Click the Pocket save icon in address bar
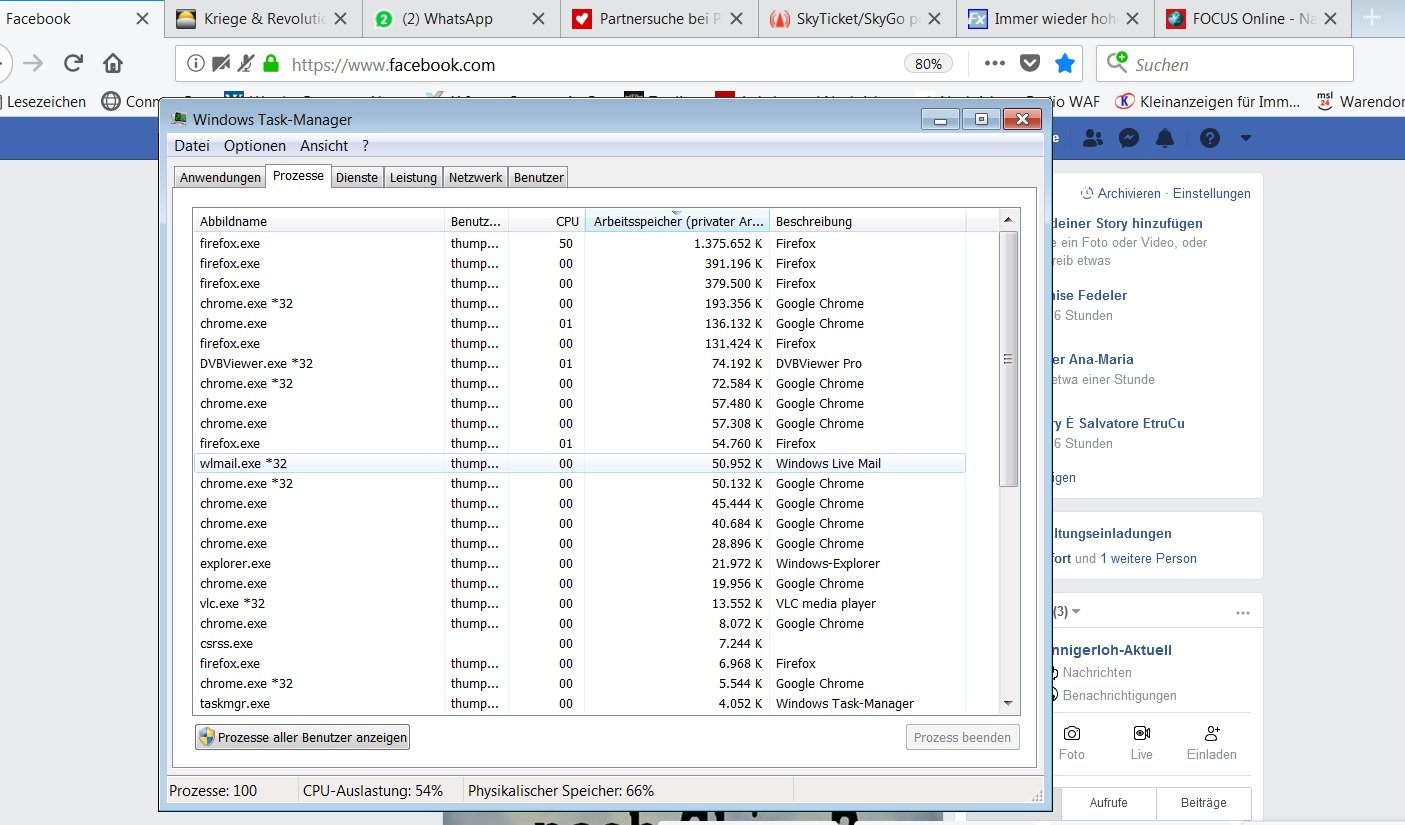Viewport: 1405px width, 825px height. [1029, 64]
